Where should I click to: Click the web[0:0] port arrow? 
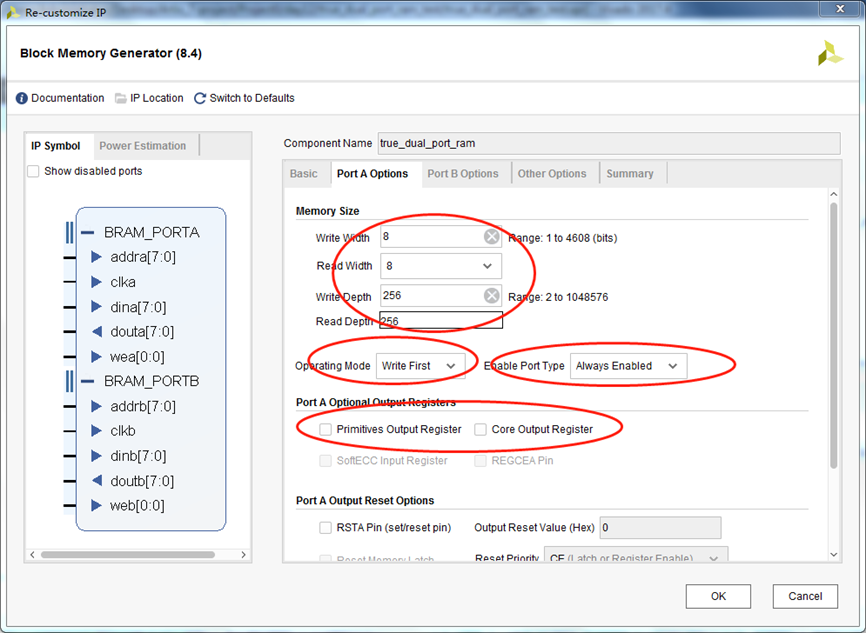[96, 505]
